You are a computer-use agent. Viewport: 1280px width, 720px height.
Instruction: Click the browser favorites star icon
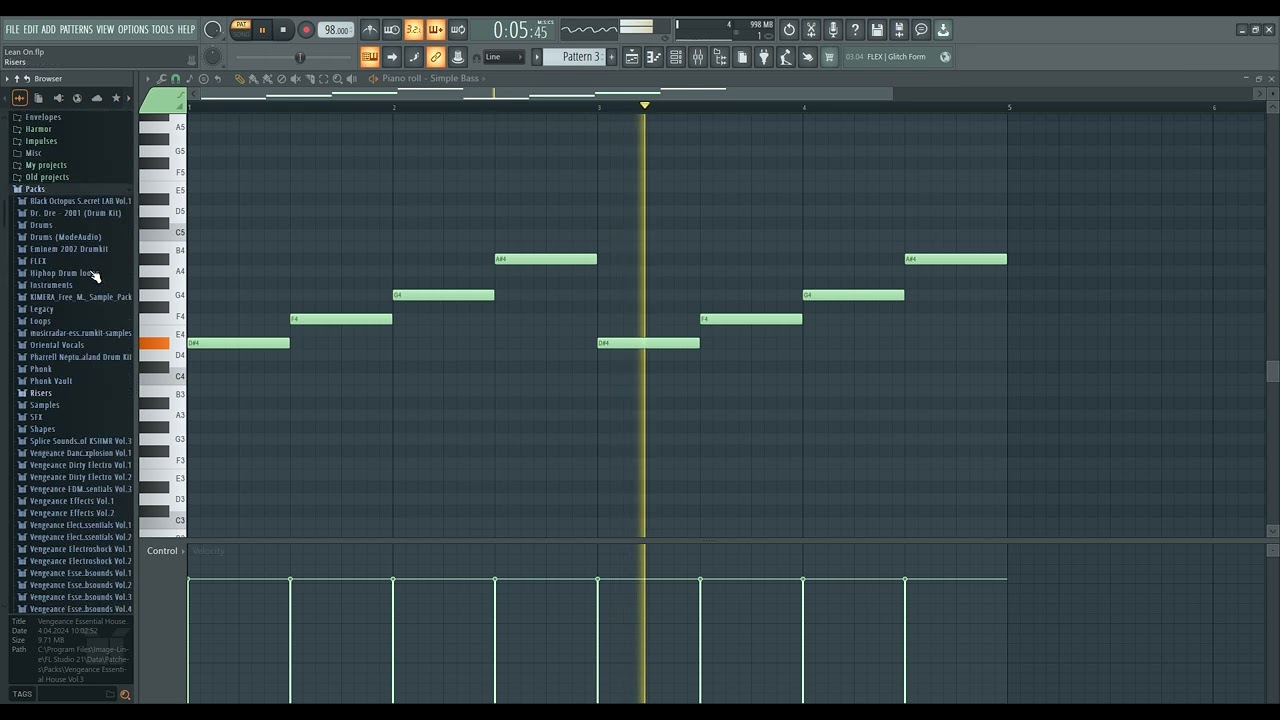(116, 98)
